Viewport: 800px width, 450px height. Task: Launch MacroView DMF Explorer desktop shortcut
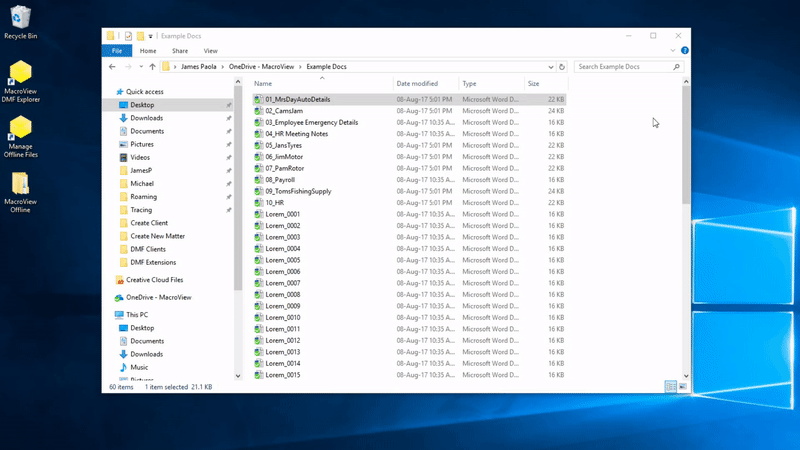(20, 81)
